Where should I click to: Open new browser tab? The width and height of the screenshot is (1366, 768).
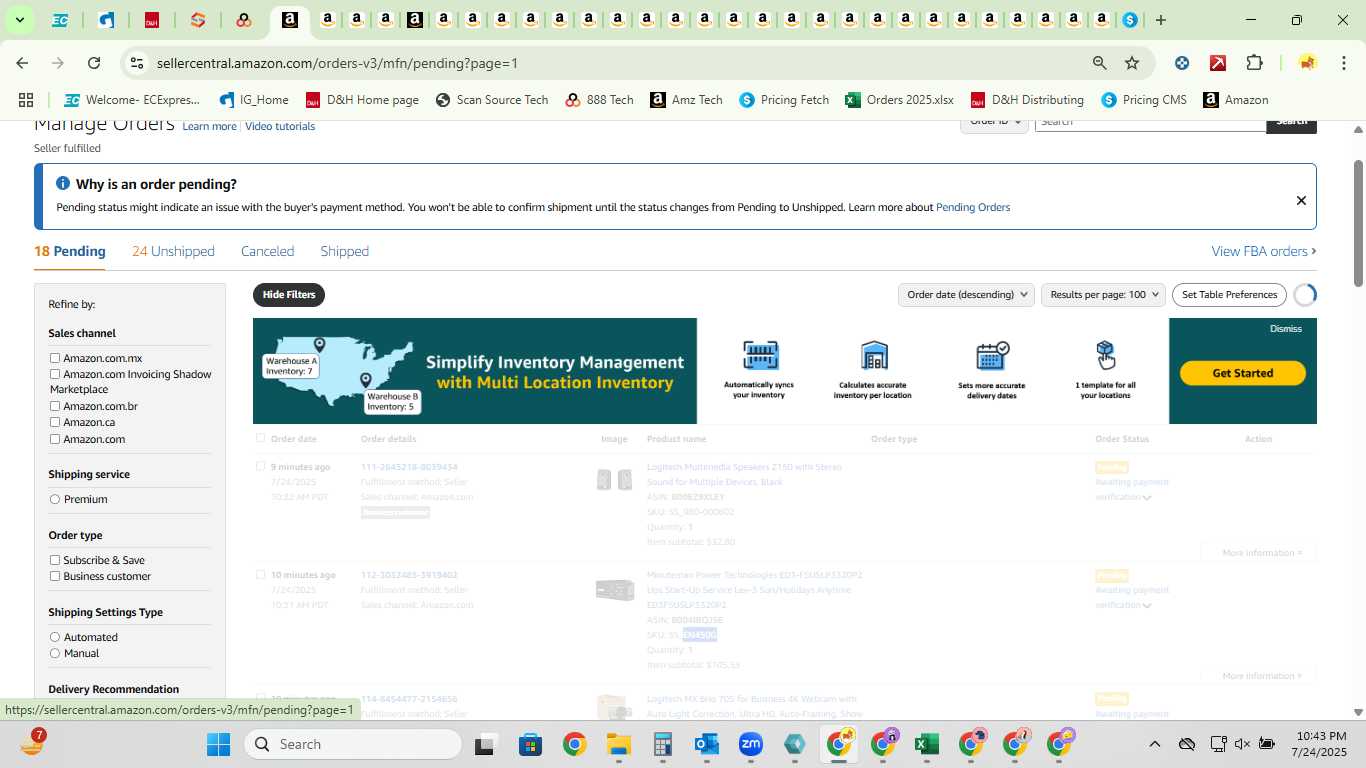[x=1160, y=20]
